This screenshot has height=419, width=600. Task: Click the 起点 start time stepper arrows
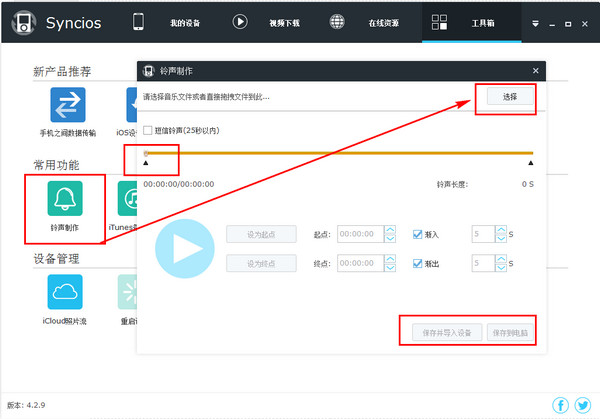coord(390,234)
